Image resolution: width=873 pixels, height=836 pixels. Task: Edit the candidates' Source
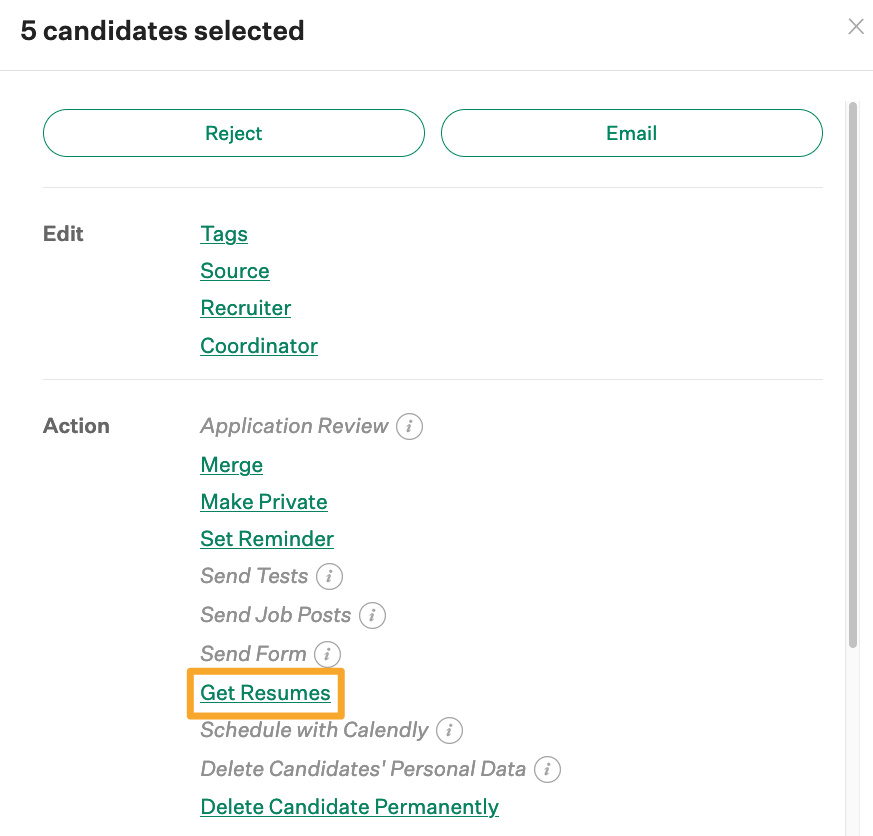click(234, 271)
